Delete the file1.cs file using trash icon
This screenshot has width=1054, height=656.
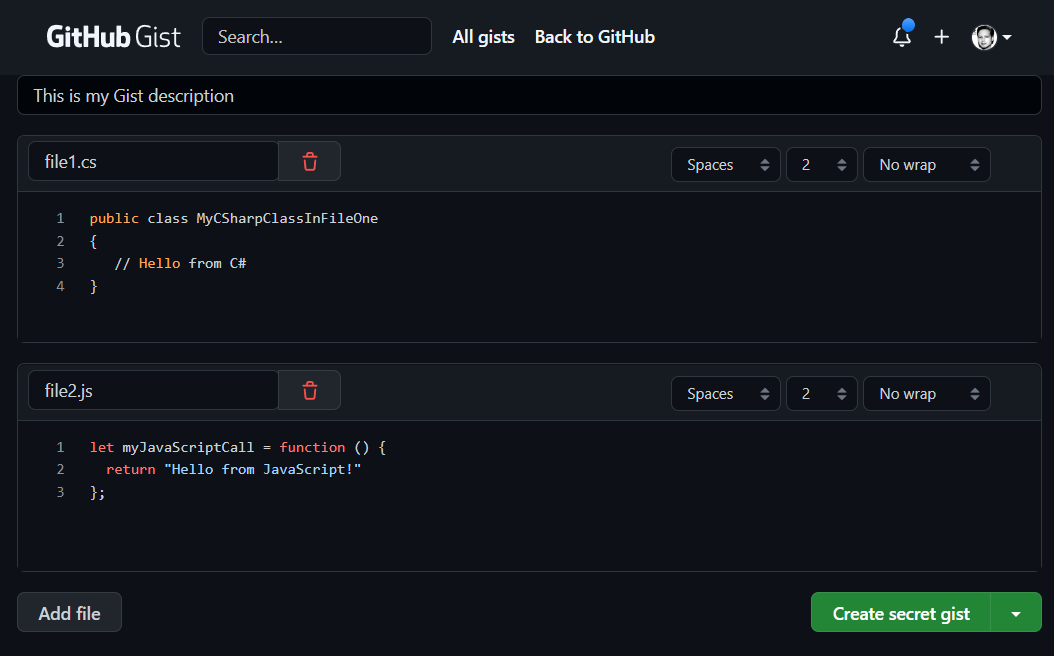click(x=309, y=161)
